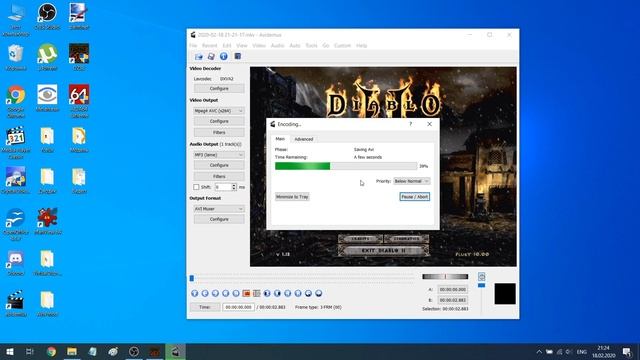
Task: Open the Windows Start menu
Action: [x=10, y=351]
